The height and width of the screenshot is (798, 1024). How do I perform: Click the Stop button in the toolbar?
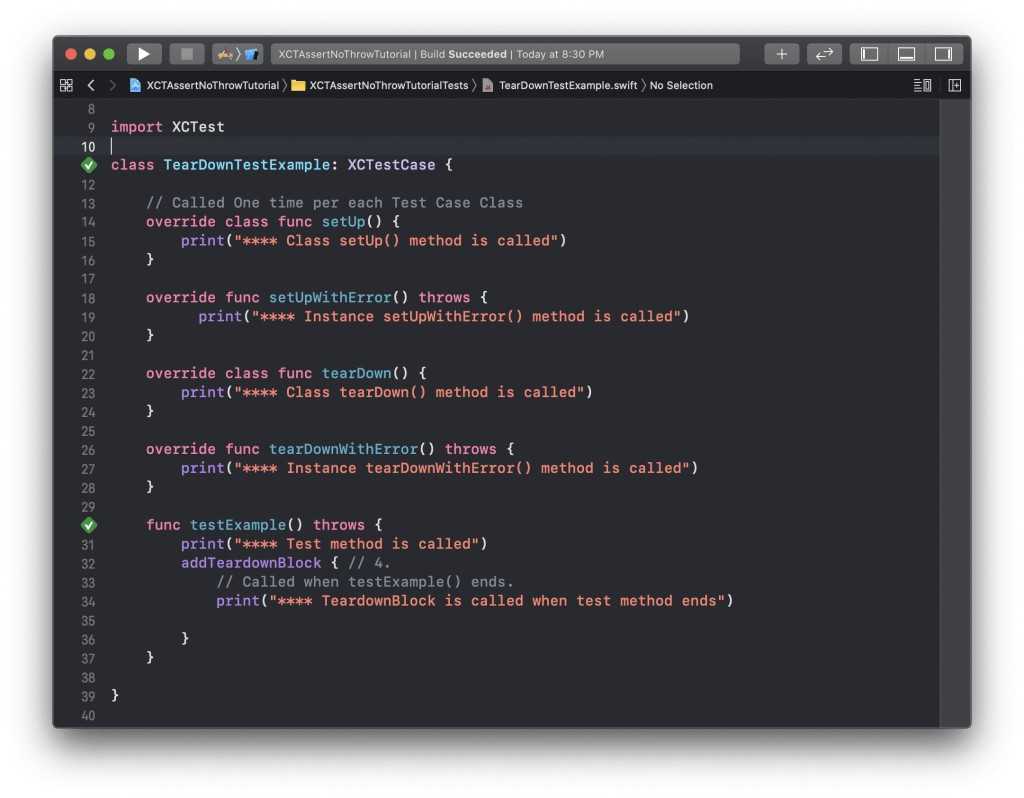point(185,54)
